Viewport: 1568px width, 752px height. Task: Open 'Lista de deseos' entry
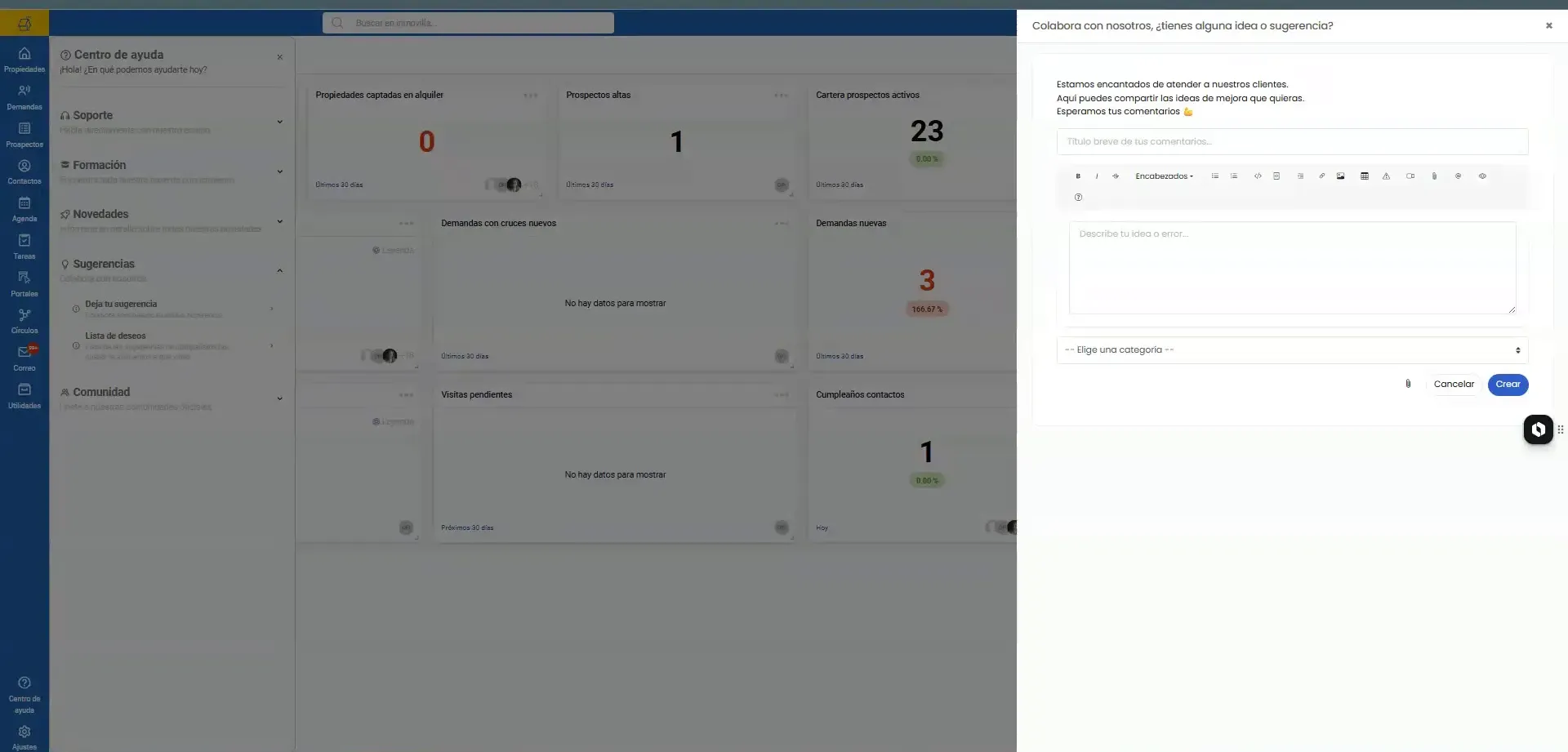click(173, 345)
